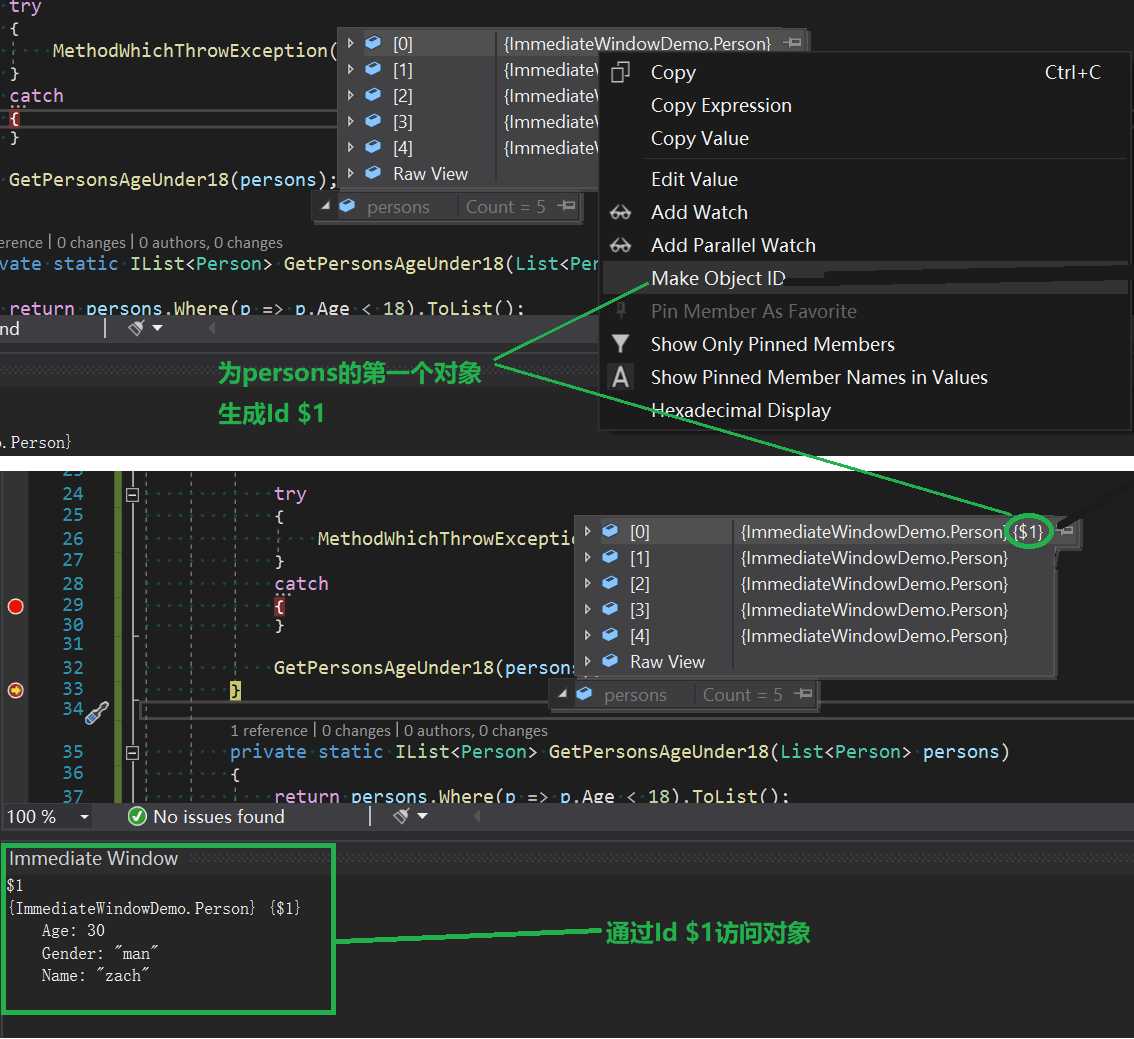Click line number 26 in the gutter
Image resolution: width=1134 pixels, height=1039 pixels.
click(x=73, y=539)
